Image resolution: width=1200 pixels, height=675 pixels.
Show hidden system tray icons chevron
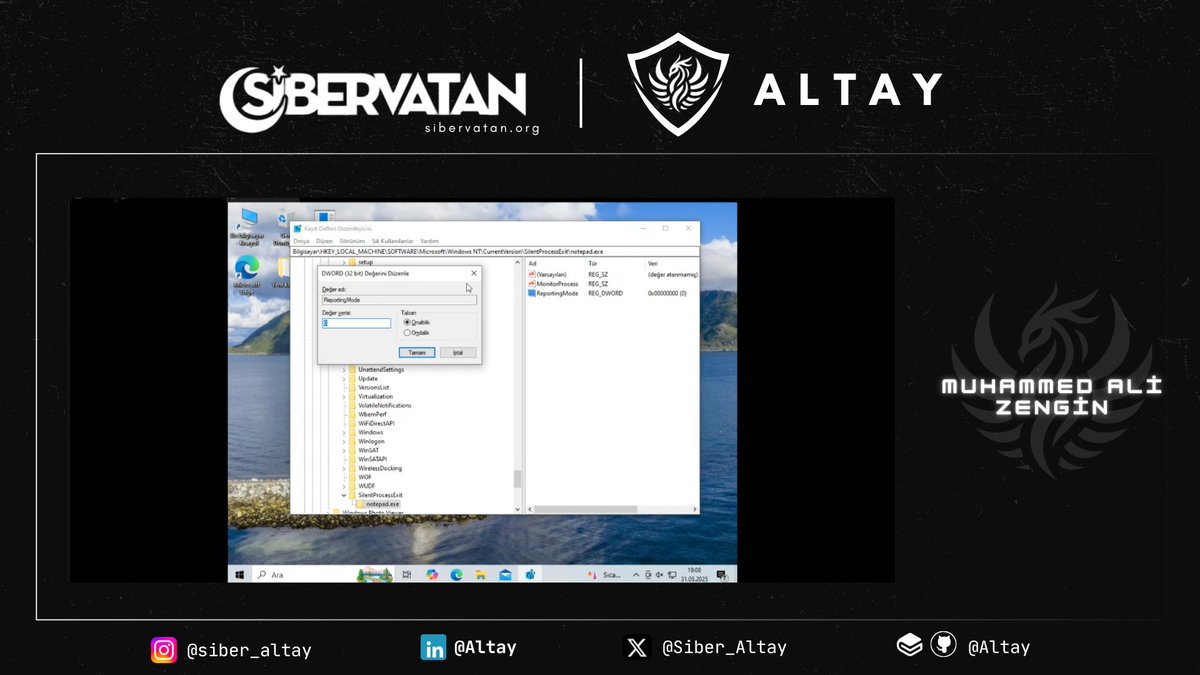pos(636,575)
